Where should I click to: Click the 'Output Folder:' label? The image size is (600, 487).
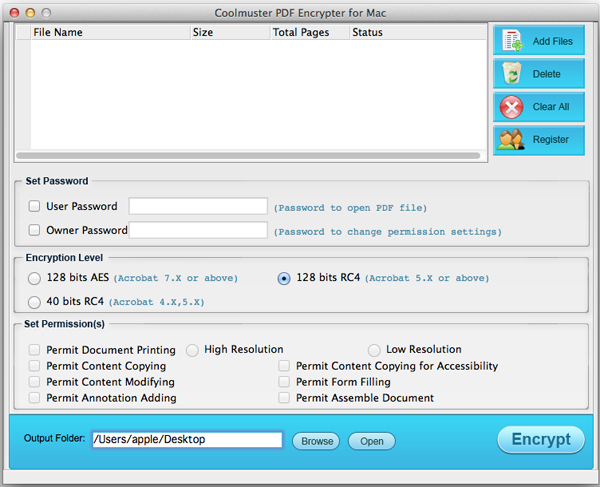click(x=54, y=438)
